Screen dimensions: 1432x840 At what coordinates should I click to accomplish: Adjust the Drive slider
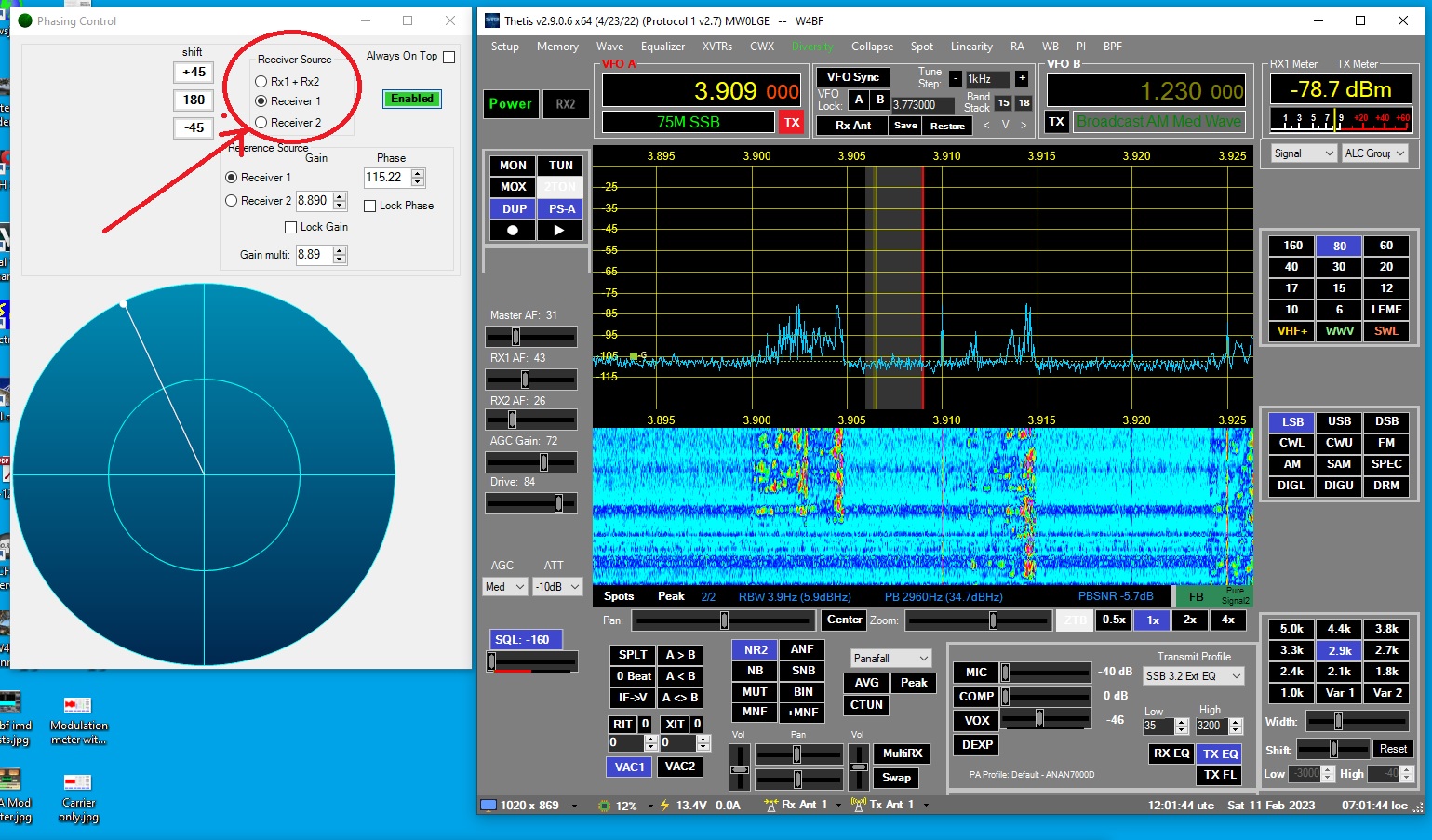coord(531,503)
